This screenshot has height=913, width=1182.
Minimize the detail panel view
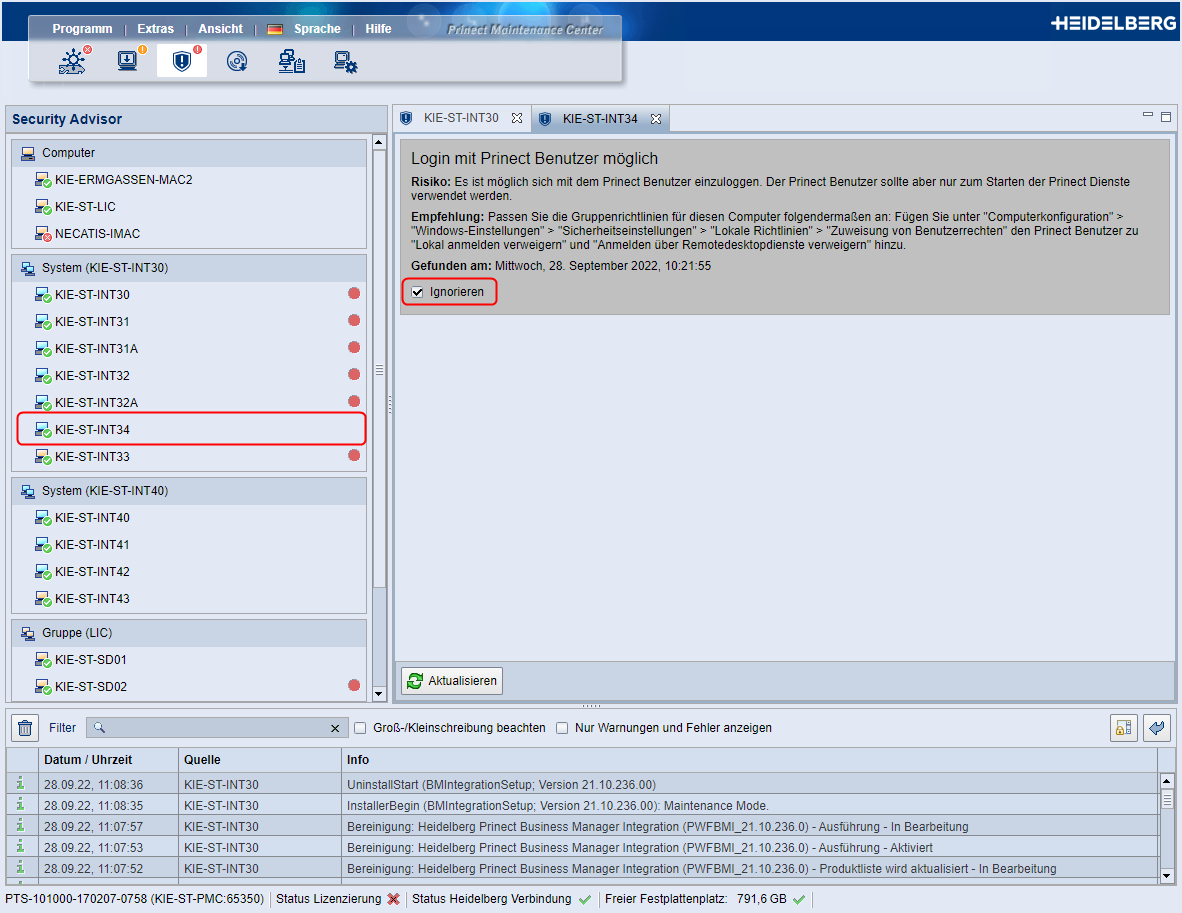(x=1147, y=115)
